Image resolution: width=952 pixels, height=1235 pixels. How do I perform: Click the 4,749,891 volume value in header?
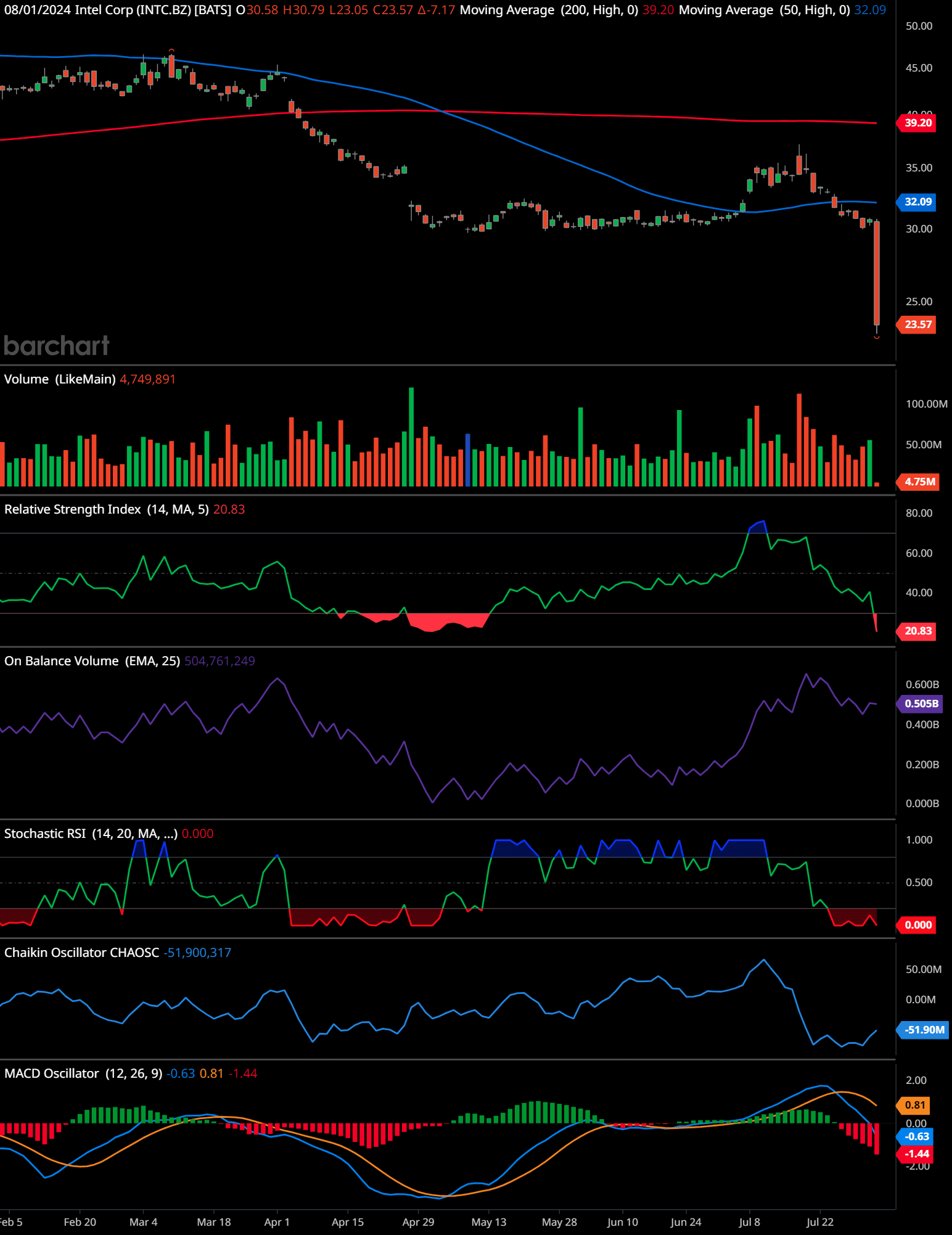(x=148, y=379)
